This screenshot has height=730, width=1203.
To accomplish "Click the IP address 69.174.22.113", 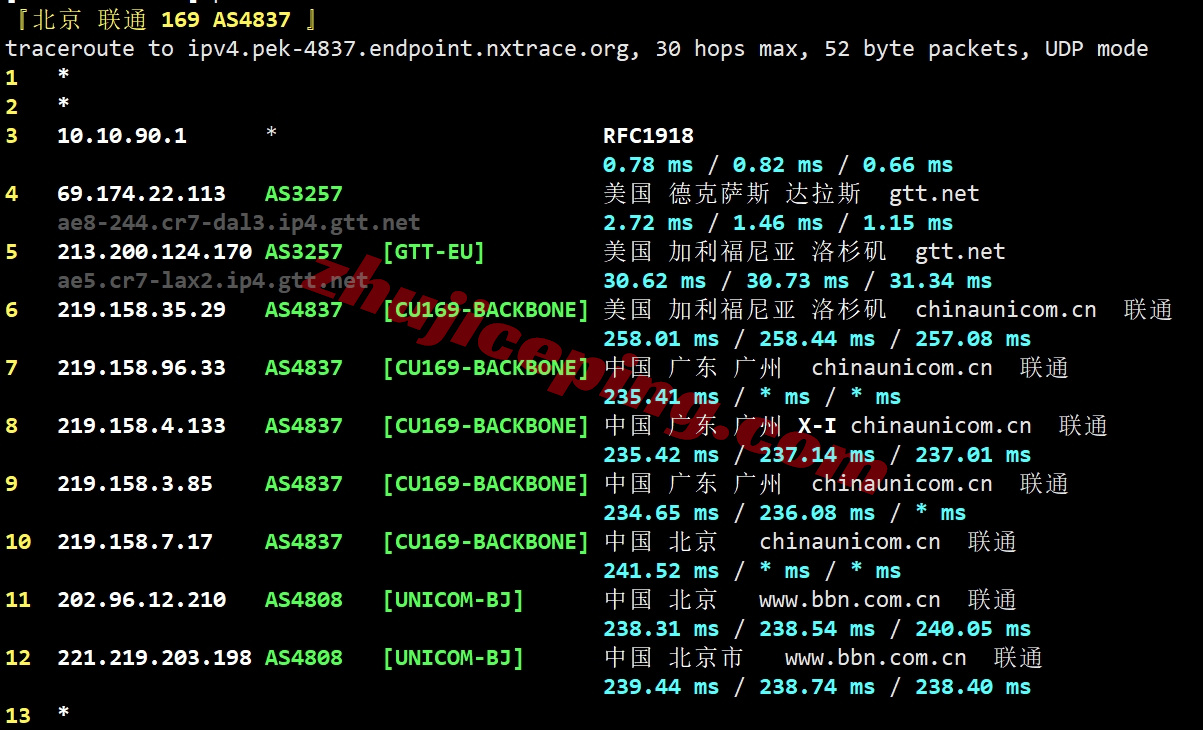I will (141, 194).
